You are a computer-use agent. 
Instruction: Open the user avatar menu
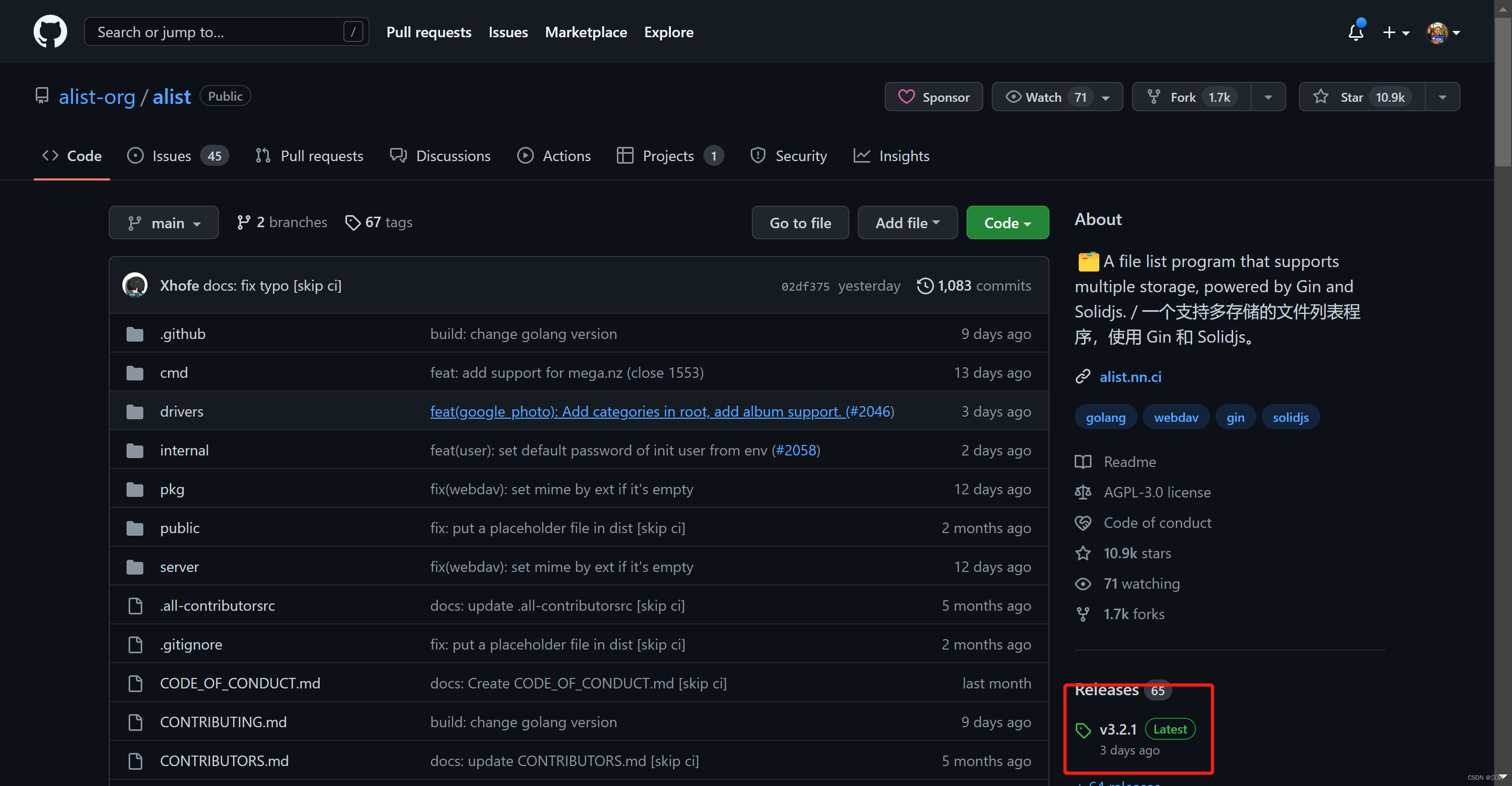1443,32
